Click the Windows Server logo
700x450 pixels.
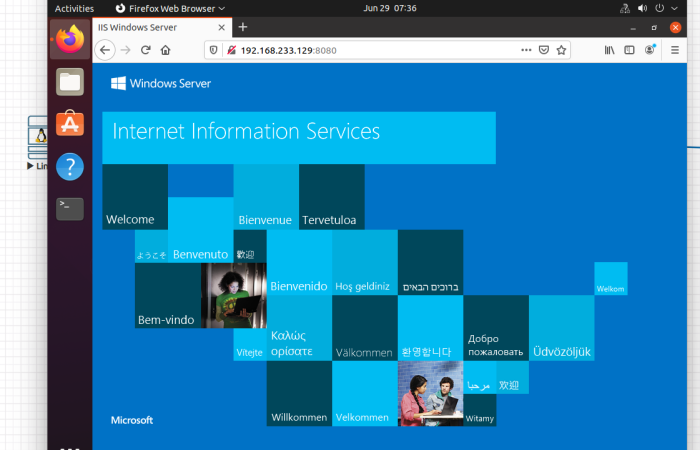tap(161, 83)
